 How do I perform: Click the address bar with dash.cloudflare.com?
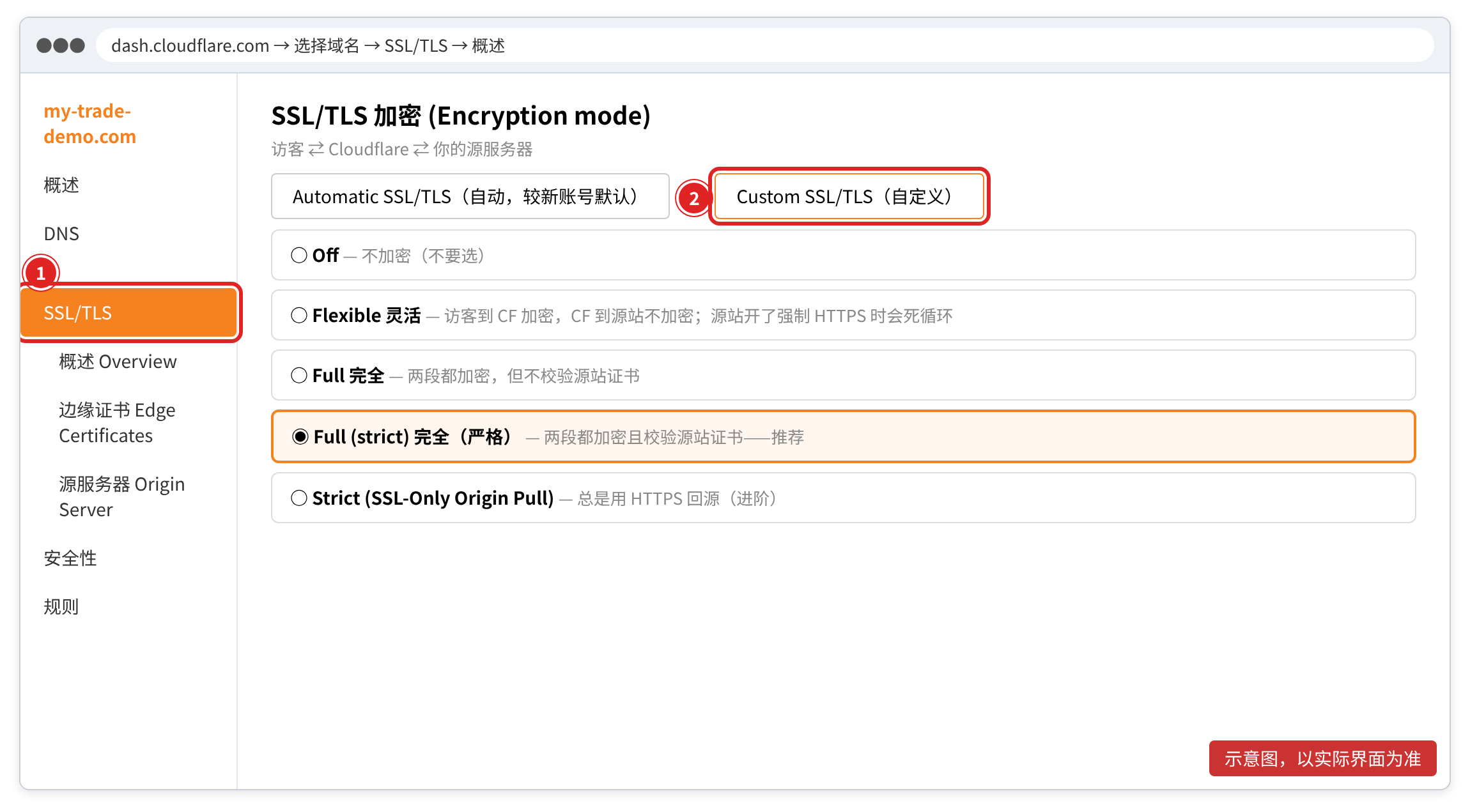(x=764, y=45)
